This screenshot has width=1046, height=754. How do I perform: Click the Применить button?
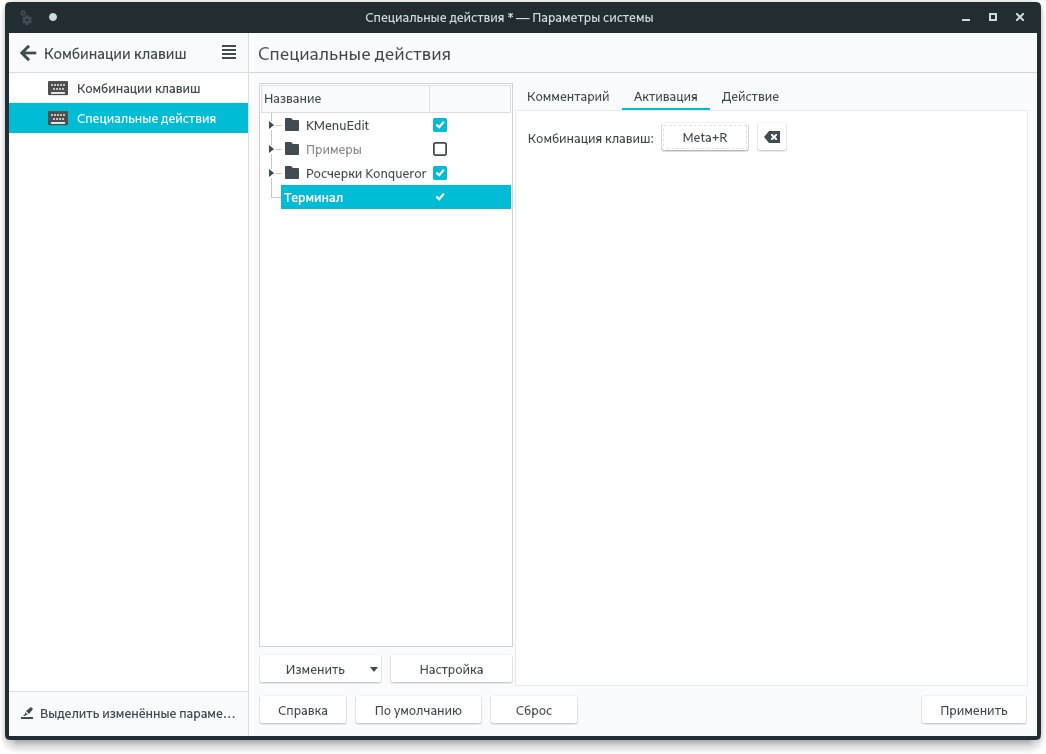pos(973,711)
